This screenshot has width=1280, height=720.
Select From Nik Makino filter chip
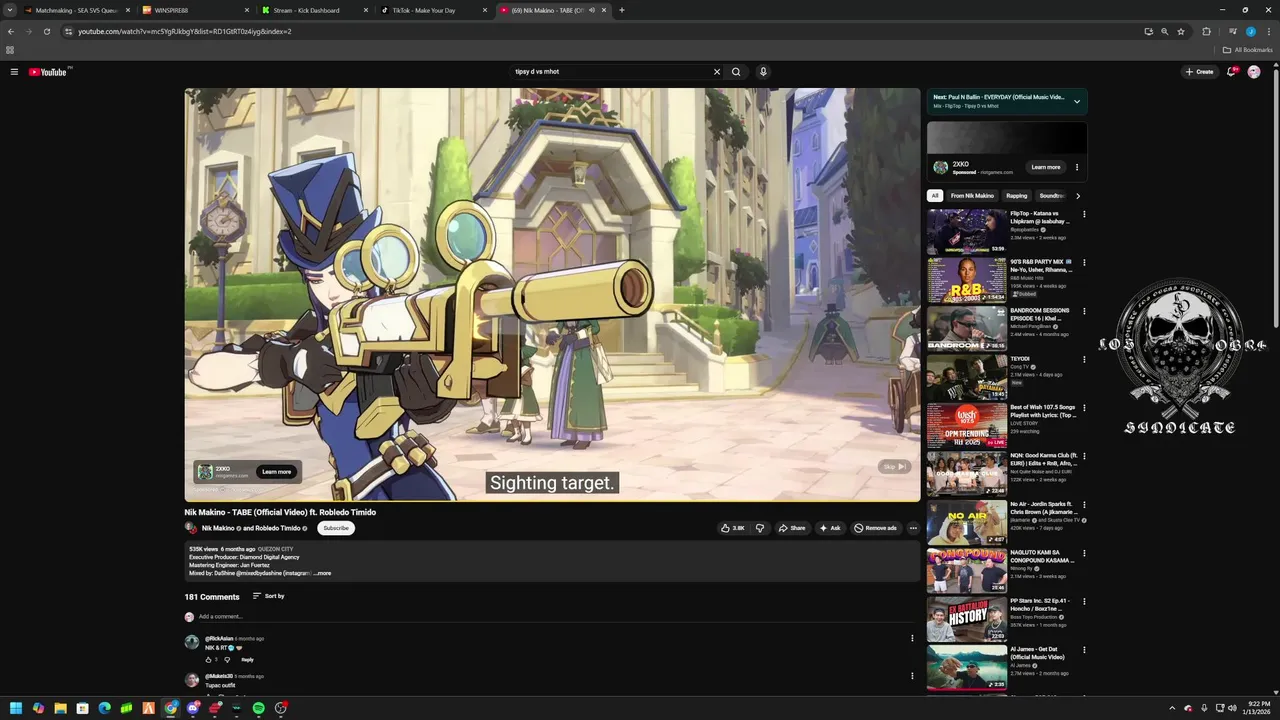(972, 196)
